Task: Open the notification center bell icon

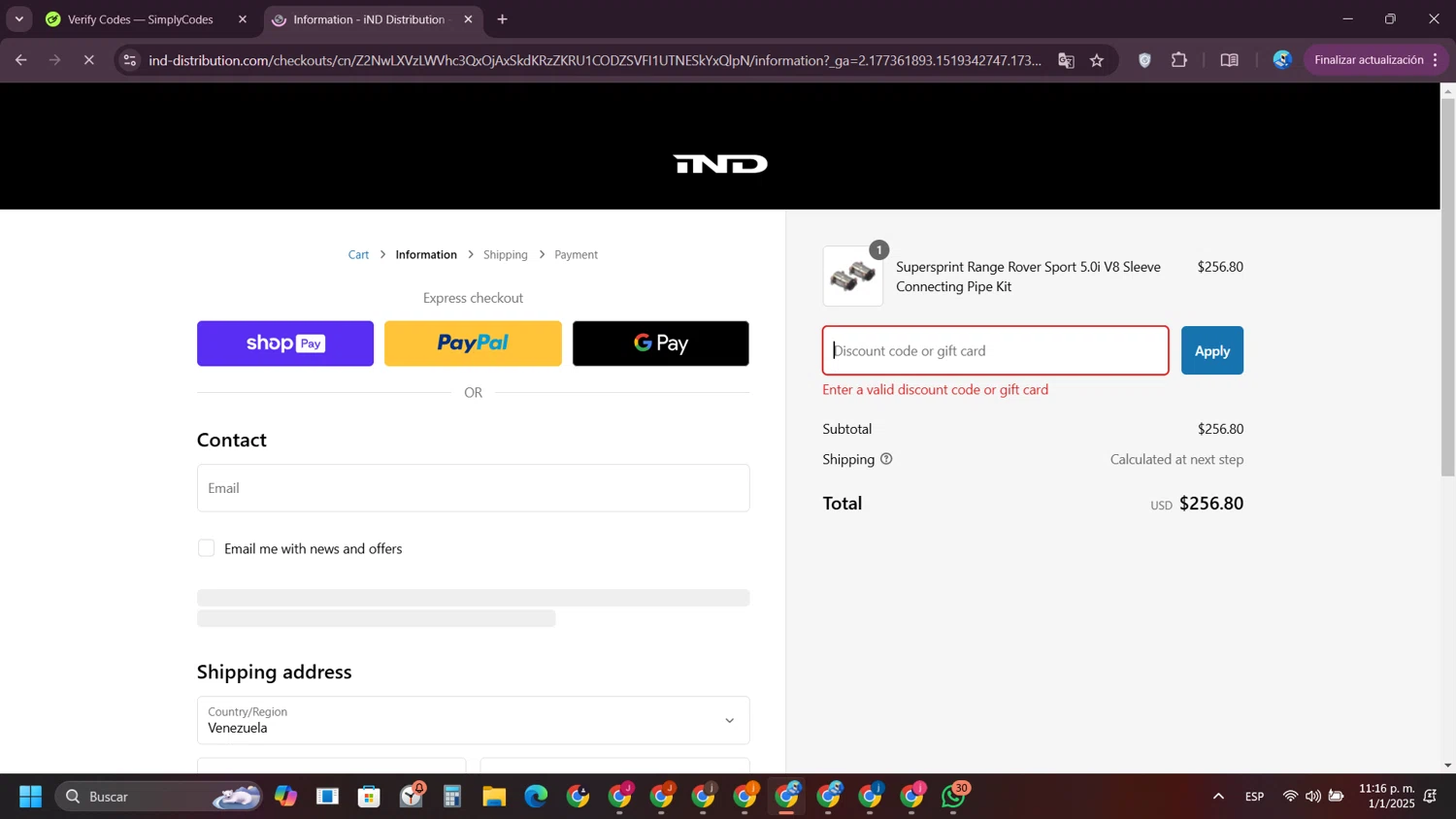Action: click(x=1430, y=797)
